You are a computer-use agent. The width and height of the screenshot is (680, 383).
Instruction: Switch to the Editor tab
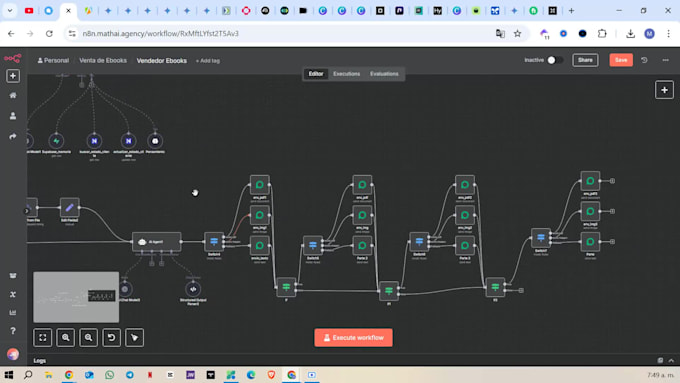pyautogui.click(x=316, y=74)
